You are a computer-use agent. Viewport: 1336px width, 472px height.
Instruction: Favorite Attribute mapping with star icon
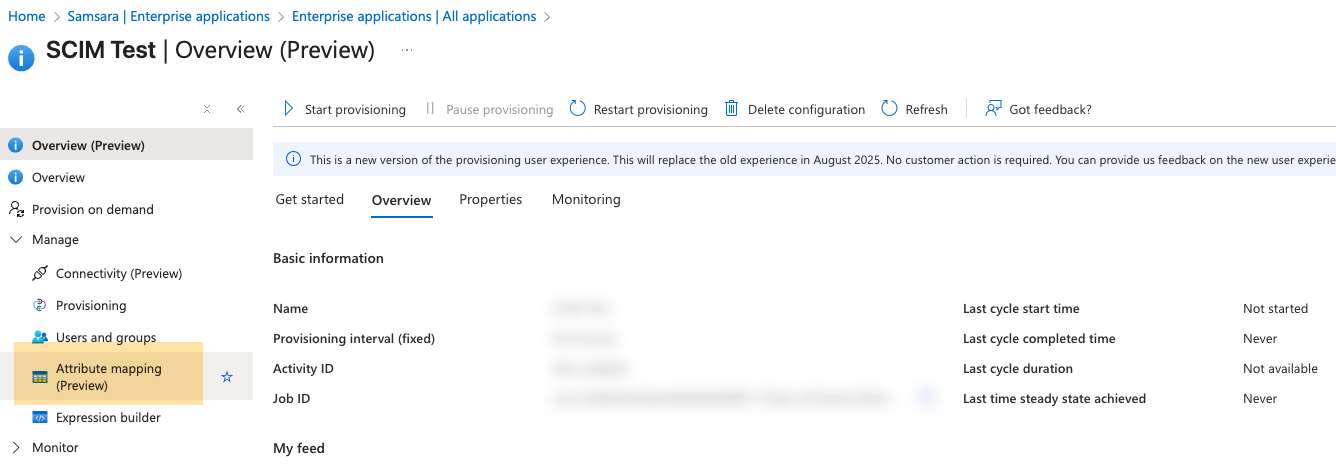click(227, 377)
